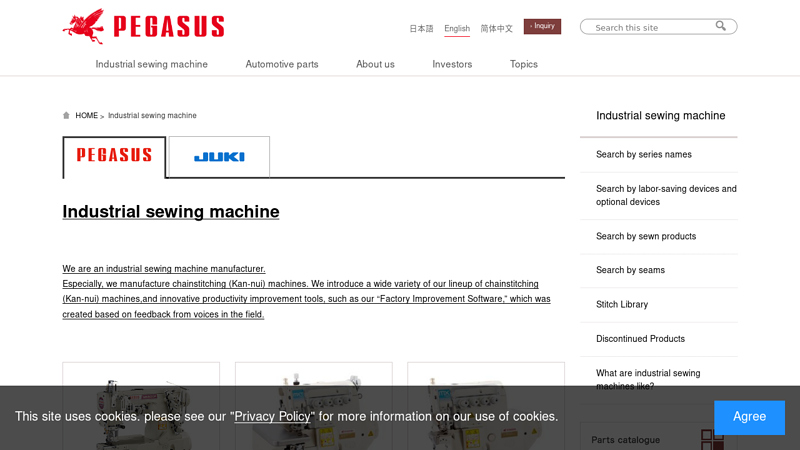Viewport: 800px width, 450px height.
Task: Select English language option
Action: click(x=457, y=28)
